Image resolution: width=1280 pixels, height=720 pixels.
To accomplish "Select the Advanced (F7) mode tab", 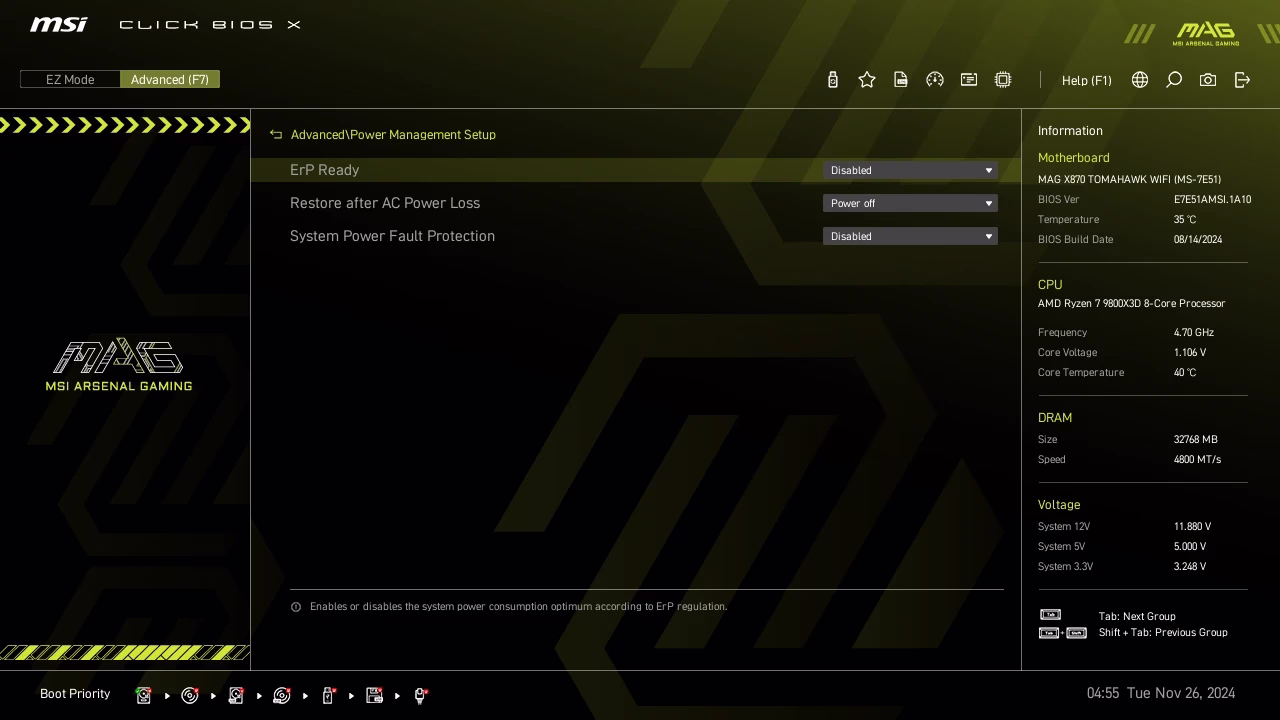I will point(170,79).
